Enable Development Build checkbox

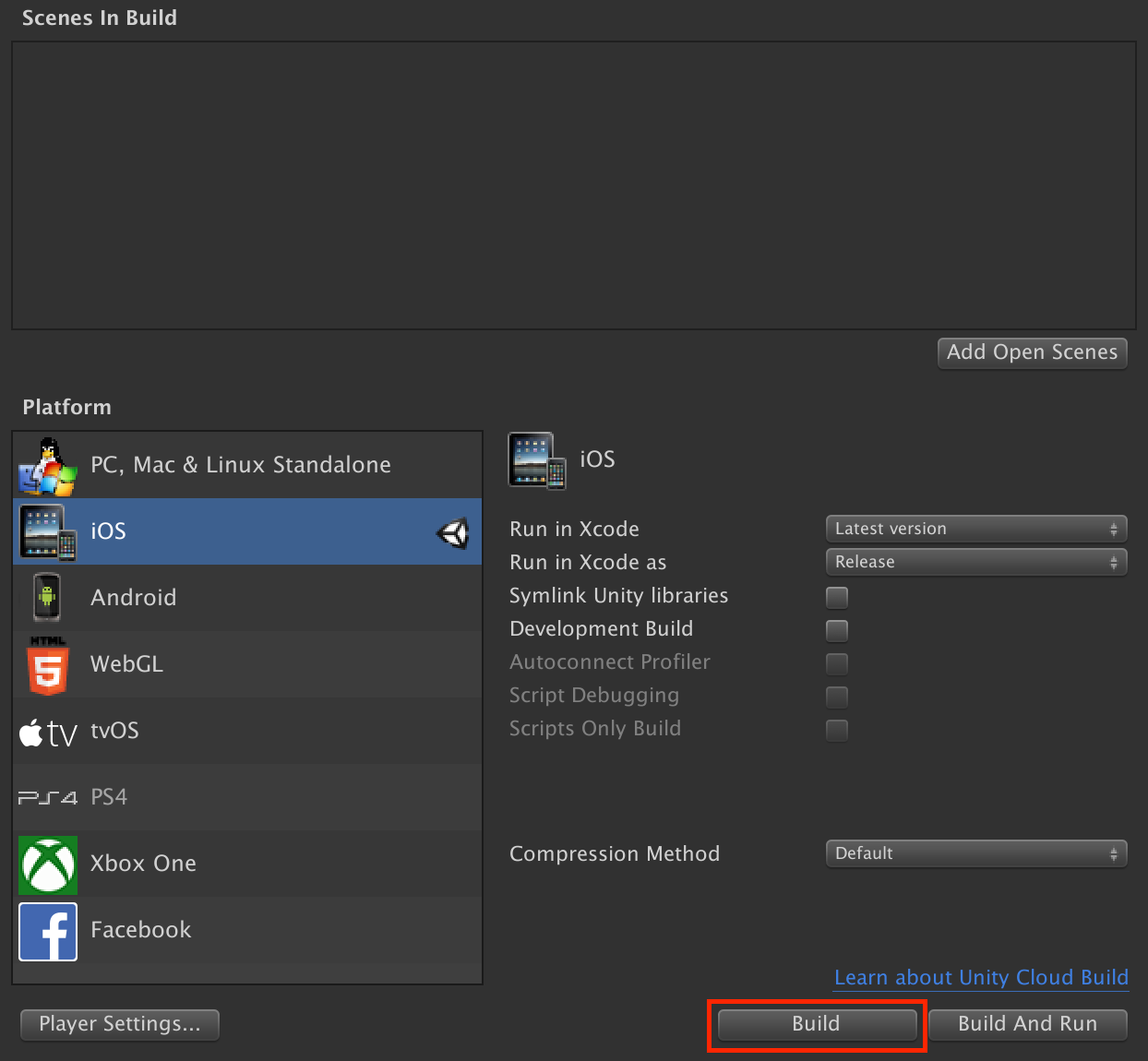point(837,630)
